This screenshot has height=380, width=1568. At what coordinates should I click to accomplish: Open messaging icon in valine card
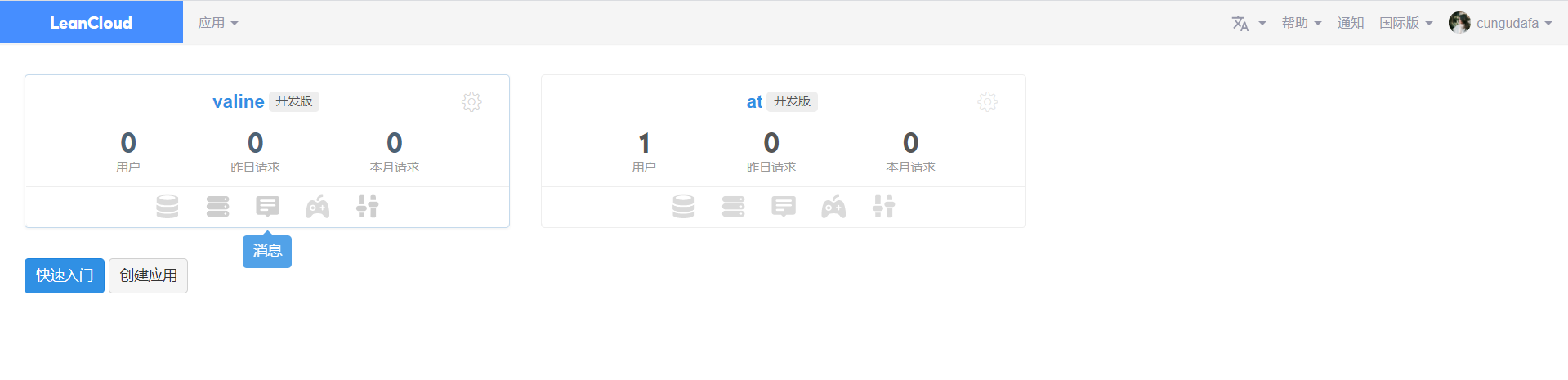267,207
